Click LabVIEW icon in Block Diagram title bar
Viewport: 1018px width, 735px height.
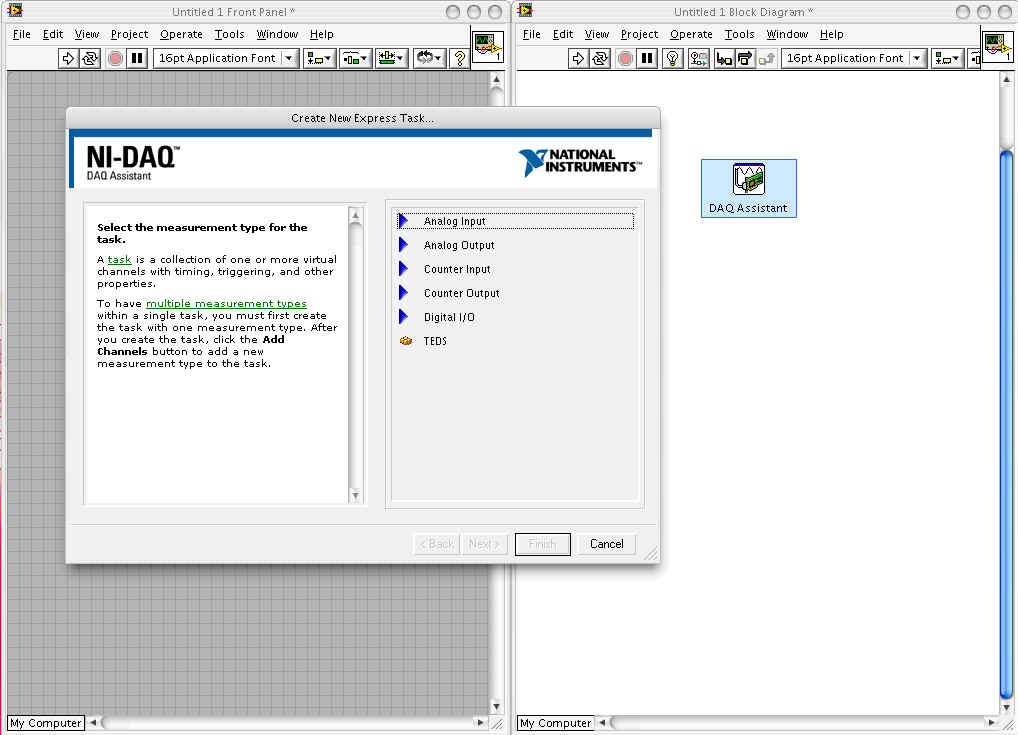525,10
